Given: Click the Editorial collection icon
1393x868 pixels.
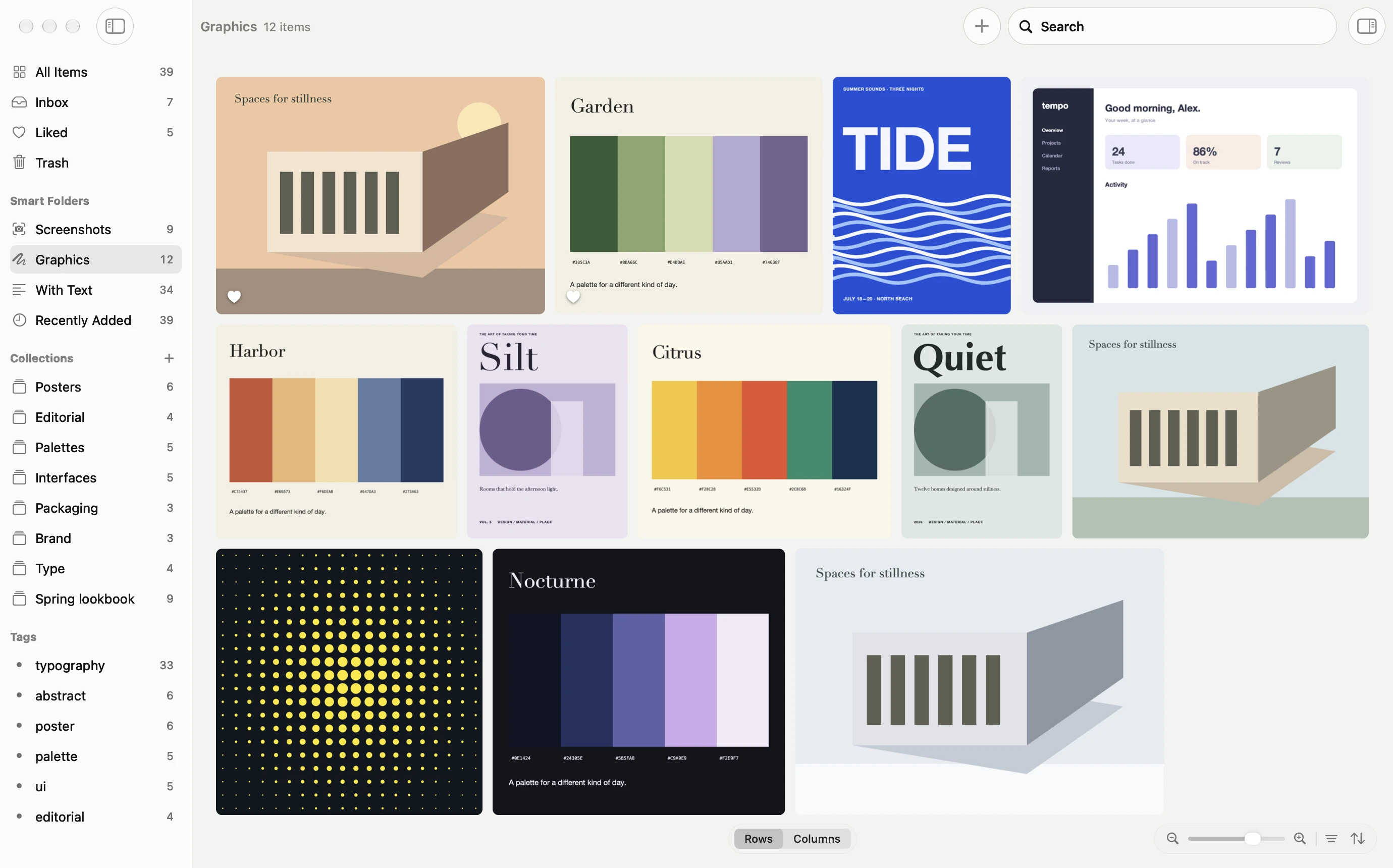Looking at the screenshot, I should point(20,417).
